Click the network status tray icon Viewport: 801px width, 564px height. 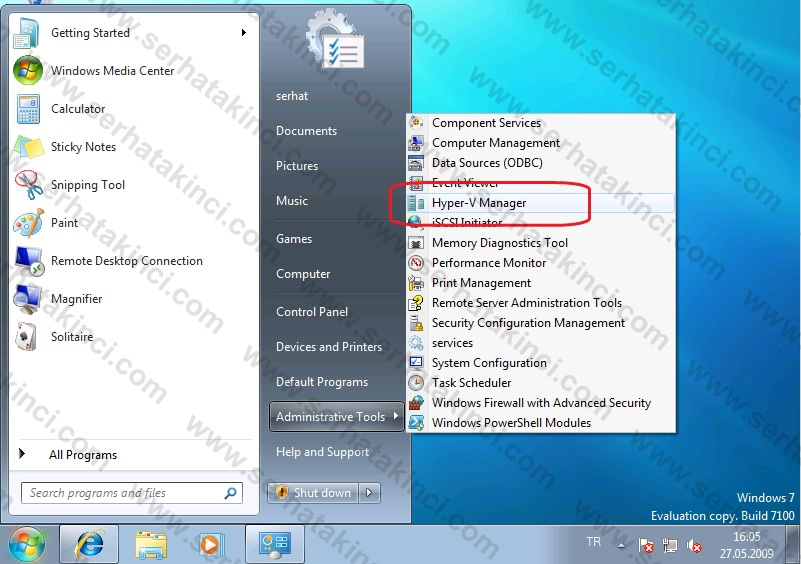(x=670, y=546)
